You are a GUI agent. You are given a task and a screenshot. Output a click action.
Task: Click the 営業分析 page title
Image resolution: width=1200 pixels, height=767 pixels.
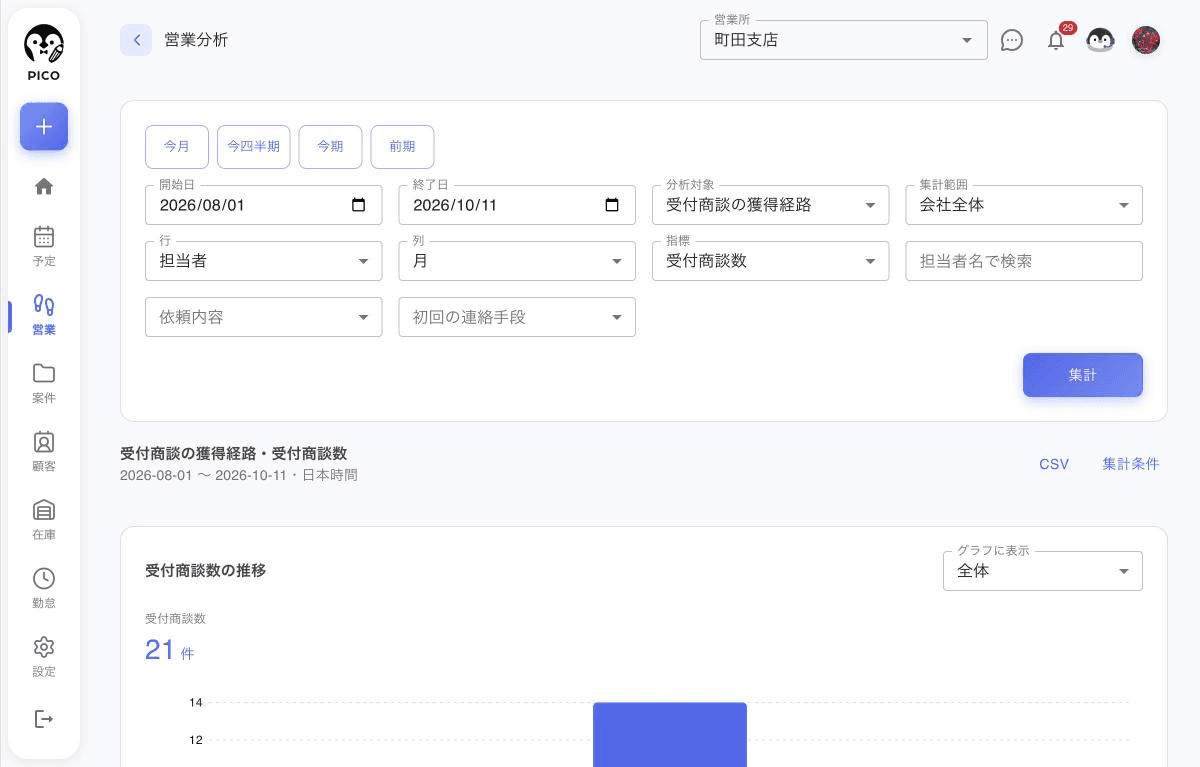click(x=196, y=40)
